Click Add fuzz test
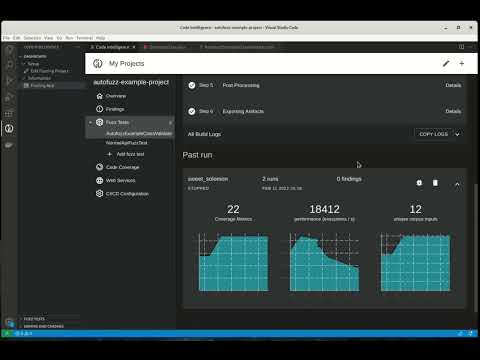The height and width of the screenshot is (360, 480). (x=130, y=154)
